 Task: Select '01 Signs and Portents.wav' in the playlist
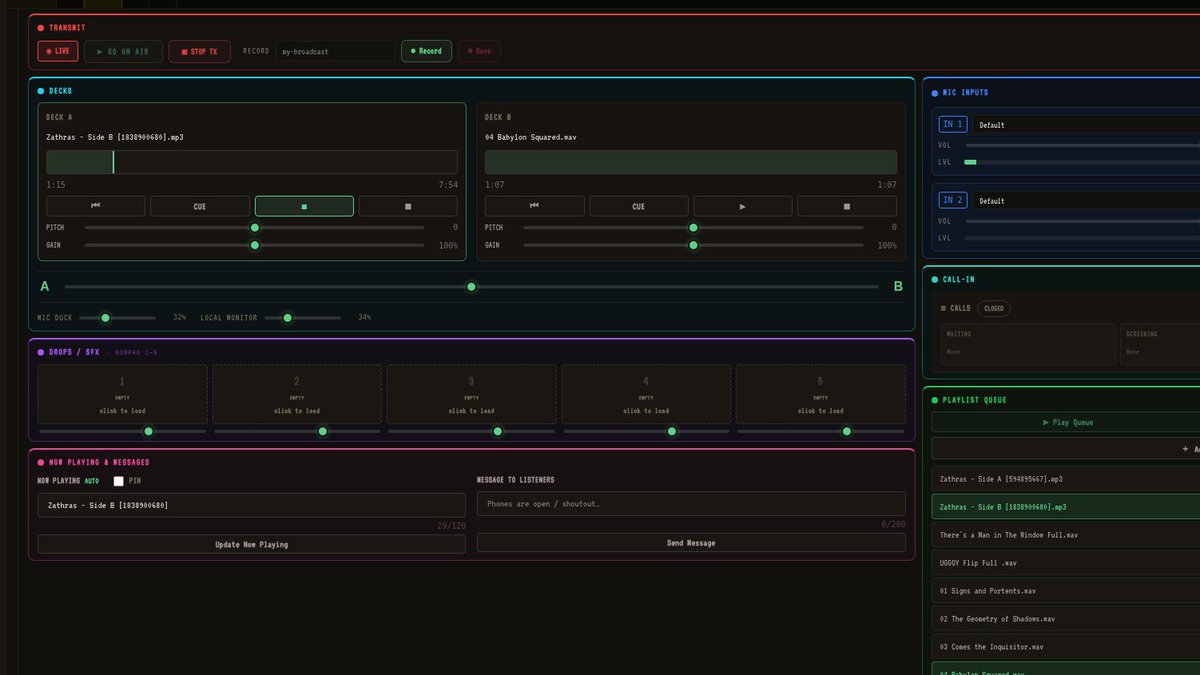(1066, 591)
